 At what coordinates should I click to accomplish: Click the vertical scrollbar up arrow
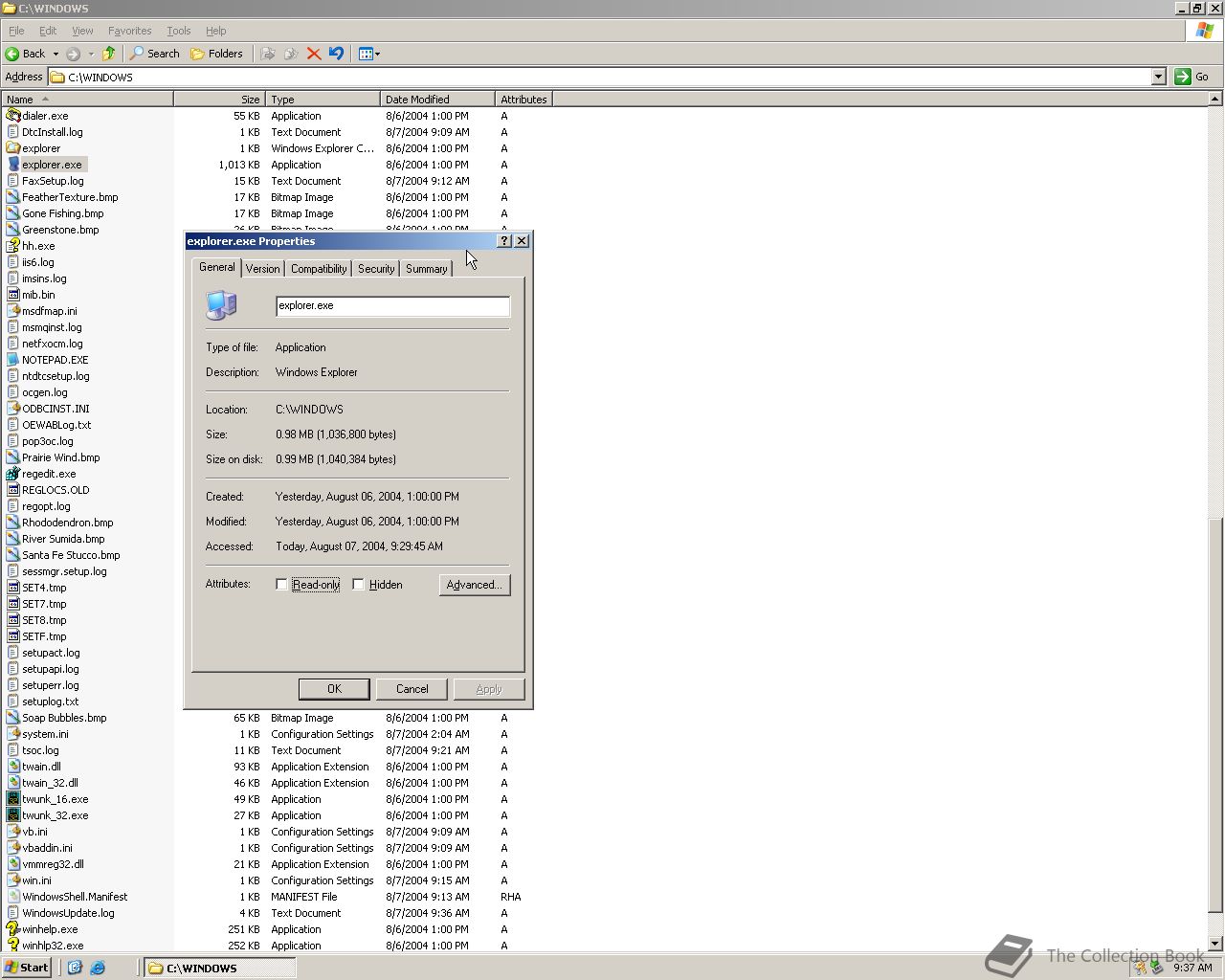tap(1215, 100)
